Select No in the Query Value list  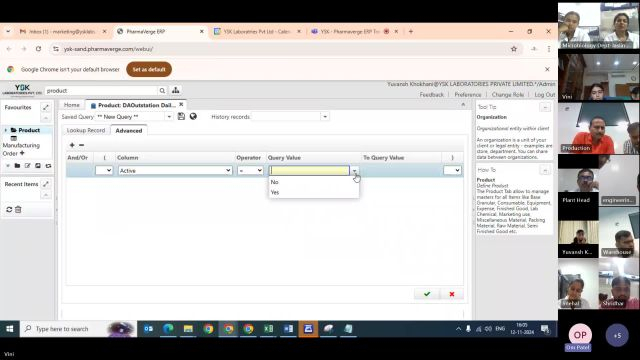314,182
